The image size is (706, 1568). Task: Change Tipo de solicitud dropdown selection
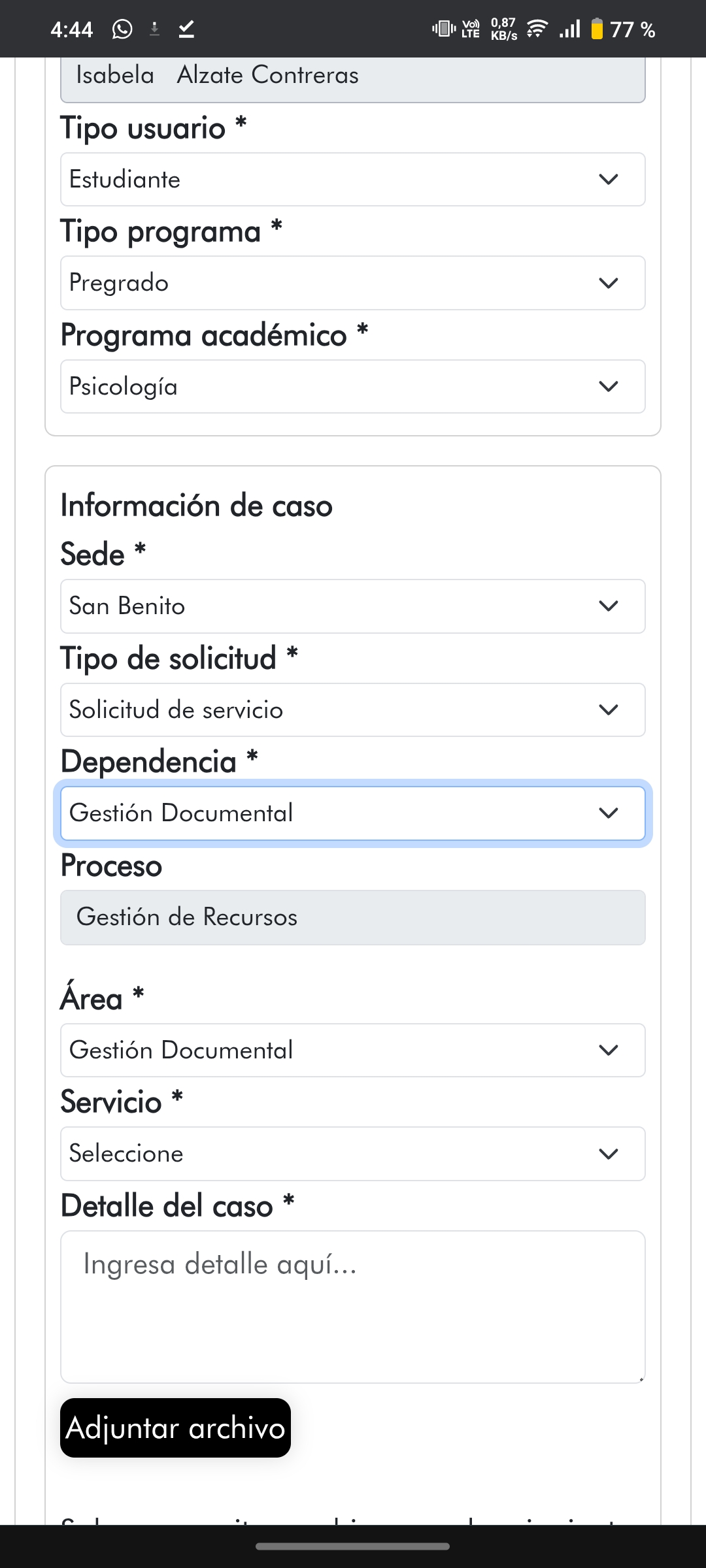[x=353, y=710]
